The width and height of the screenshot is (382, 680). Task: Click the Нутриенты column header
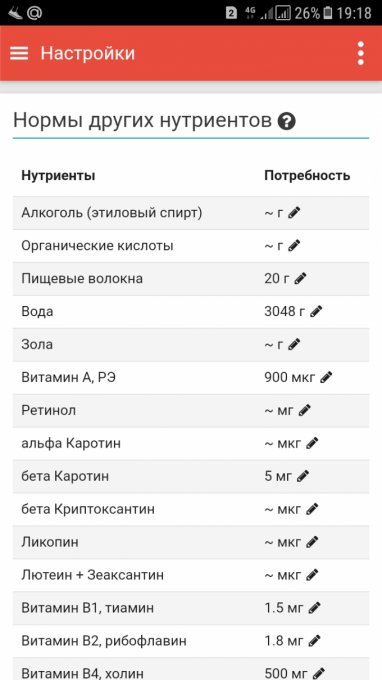[x=59, y=176]
